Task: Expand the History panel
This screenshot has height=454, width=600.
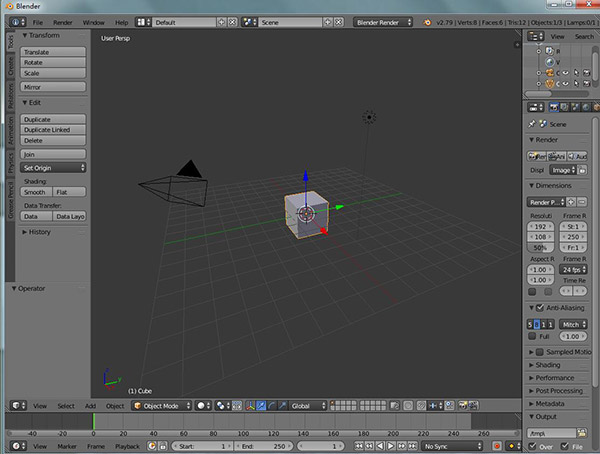Action: point(40,232)
